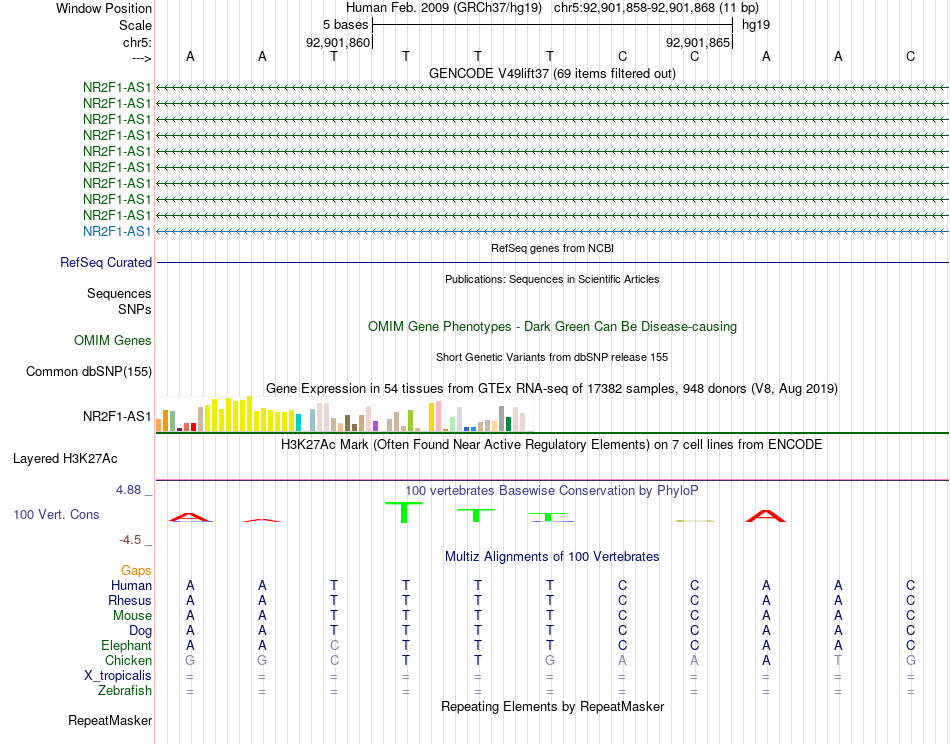Click the -4.5 lower axis value
Screen dimensions: 950x744
pos(130,540)
